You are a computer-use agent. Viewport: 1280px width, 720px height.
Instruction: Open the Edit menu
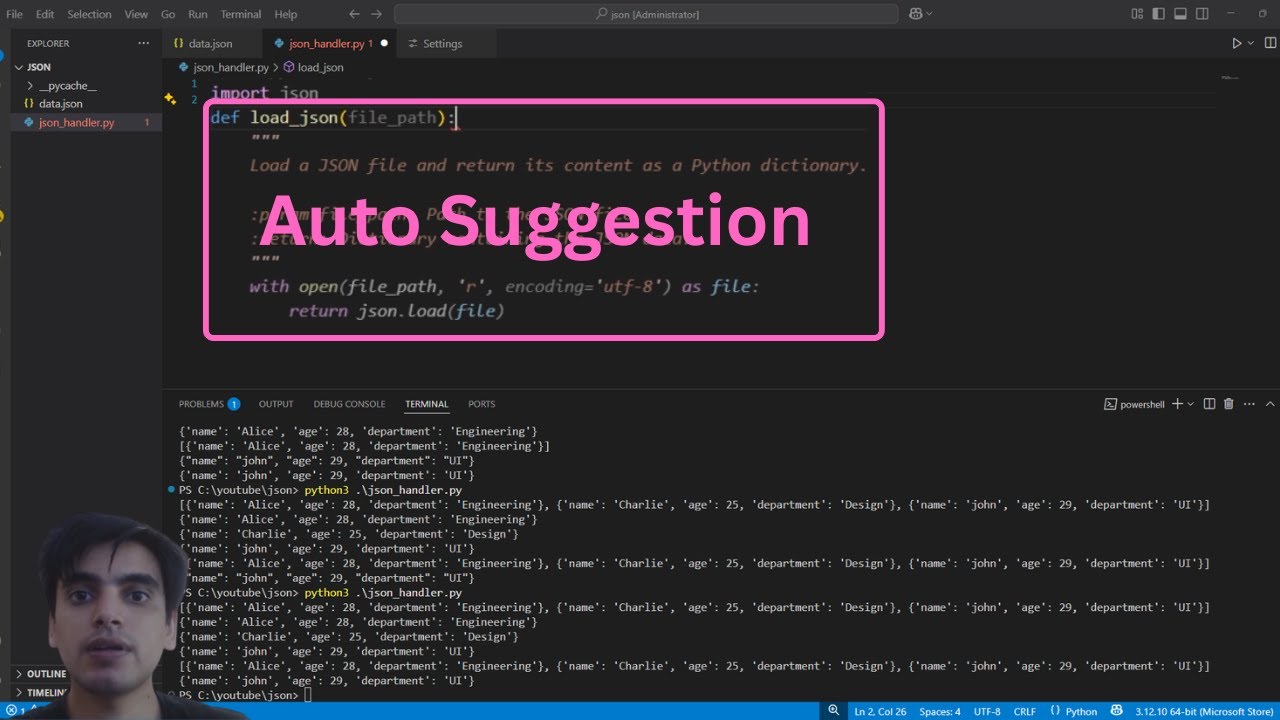tap(45, 14)
